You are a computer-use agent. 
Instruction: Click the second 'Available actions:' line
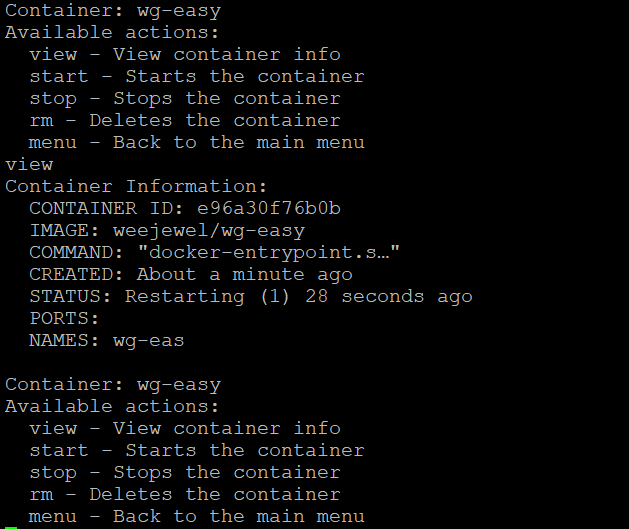click(112, 407)
